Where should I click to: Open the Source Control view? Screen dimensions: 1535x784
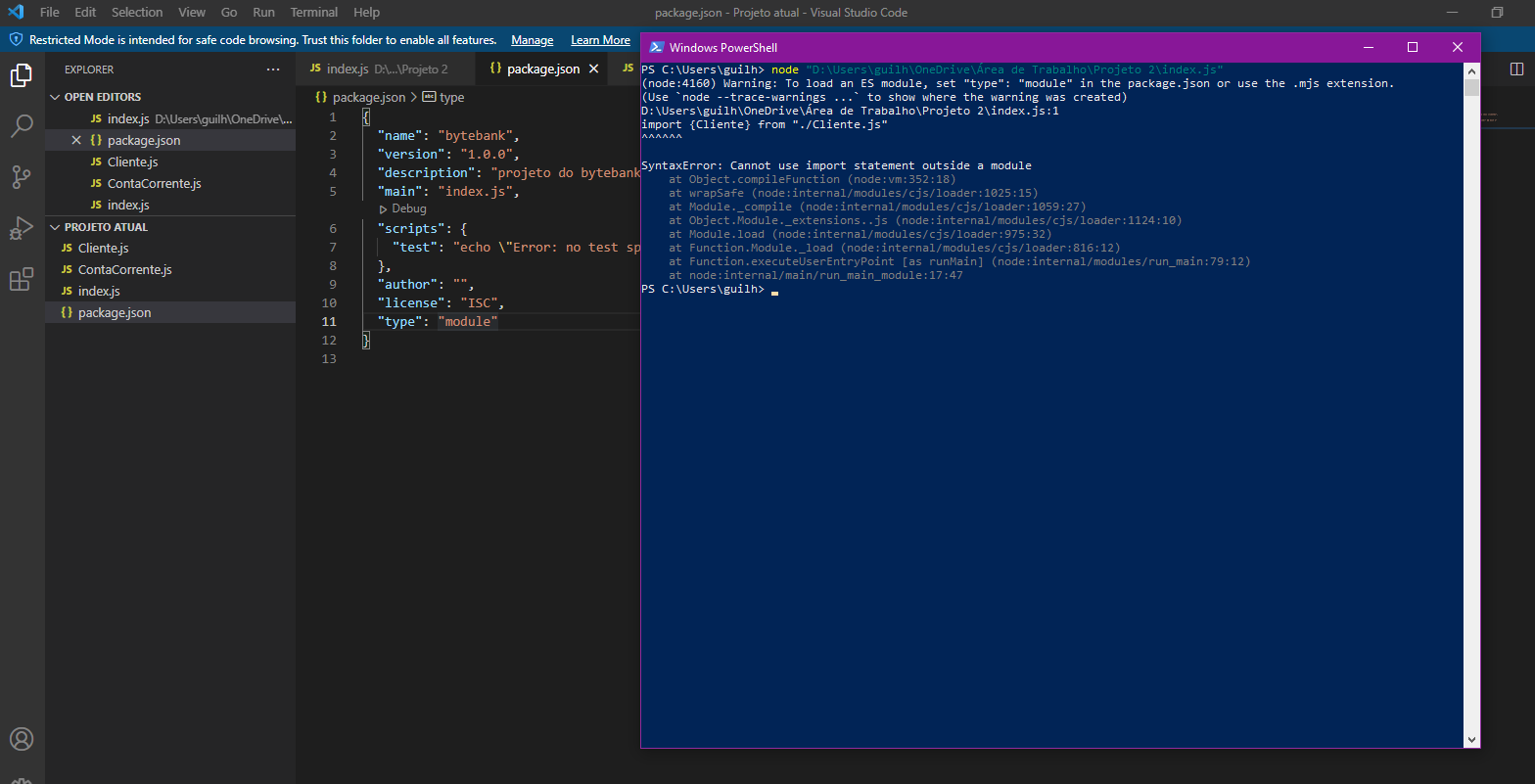[x=22, y=177]
